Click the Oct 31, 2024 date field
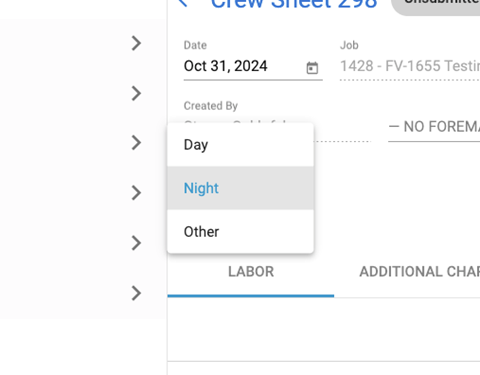 point(253,66)
